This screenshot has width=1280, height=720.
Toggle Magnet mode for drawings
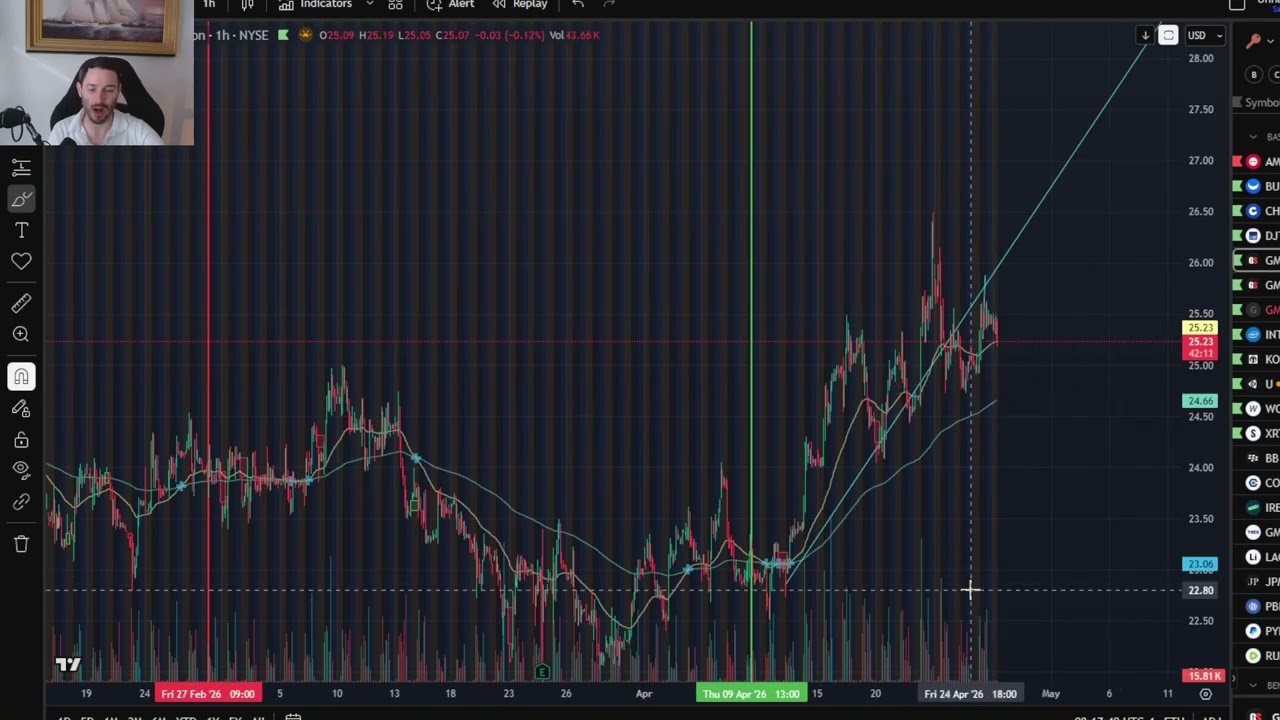click(x=21, y=377)
